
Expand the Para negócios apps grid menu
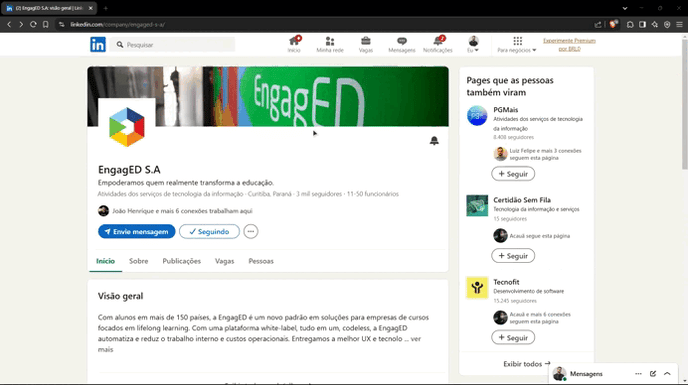click(517, 44)
